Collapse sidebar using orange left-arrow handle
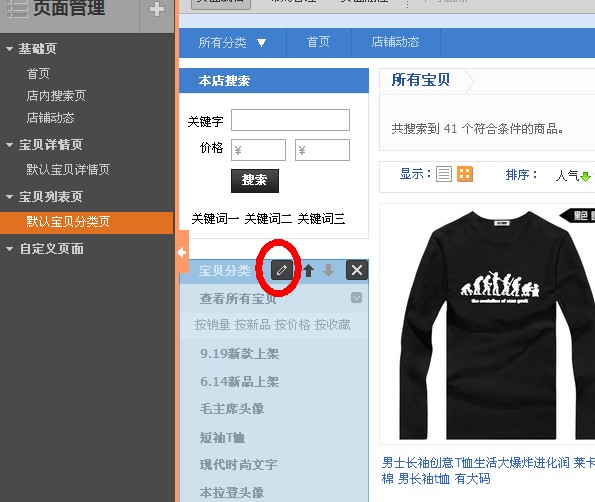Image resolution: width=595 pixels, height=502 pixels. coord(182,252)
